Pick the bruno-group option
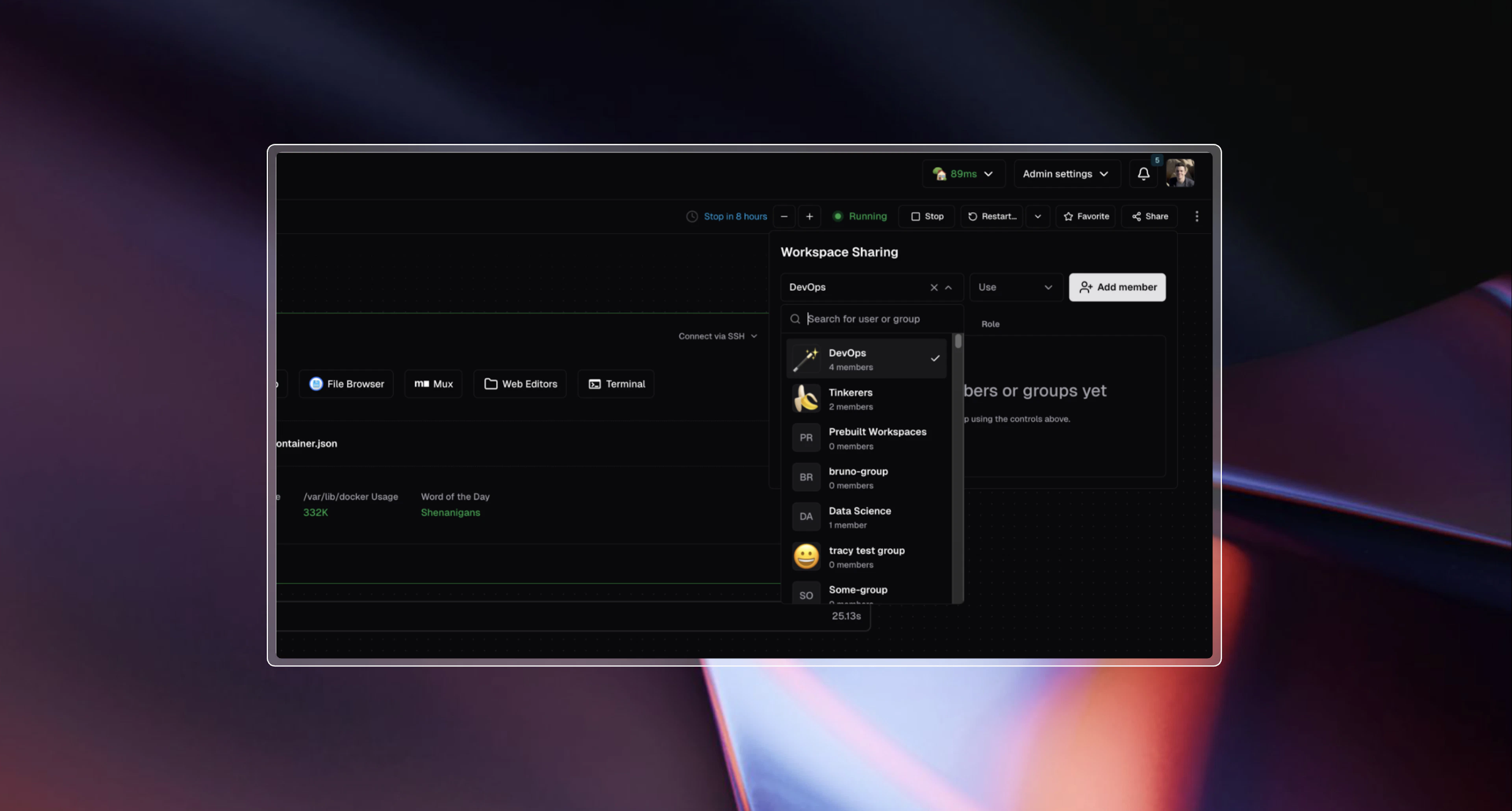The image size is (1512, 811). pyautogui.click(x=866, y=477)
